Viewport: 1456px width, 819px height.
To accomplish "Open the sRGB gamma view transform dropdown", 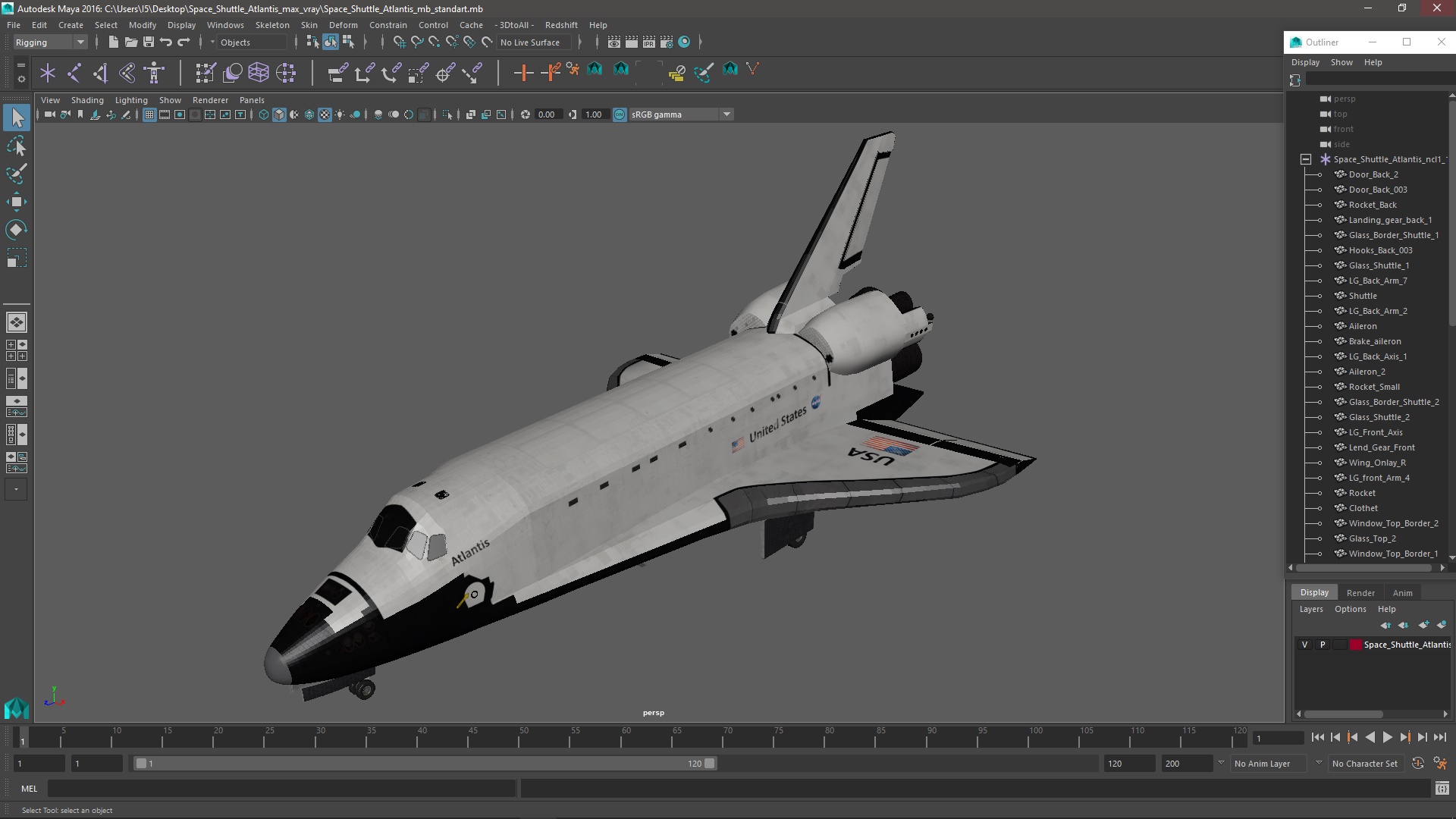I will [681, 115].
